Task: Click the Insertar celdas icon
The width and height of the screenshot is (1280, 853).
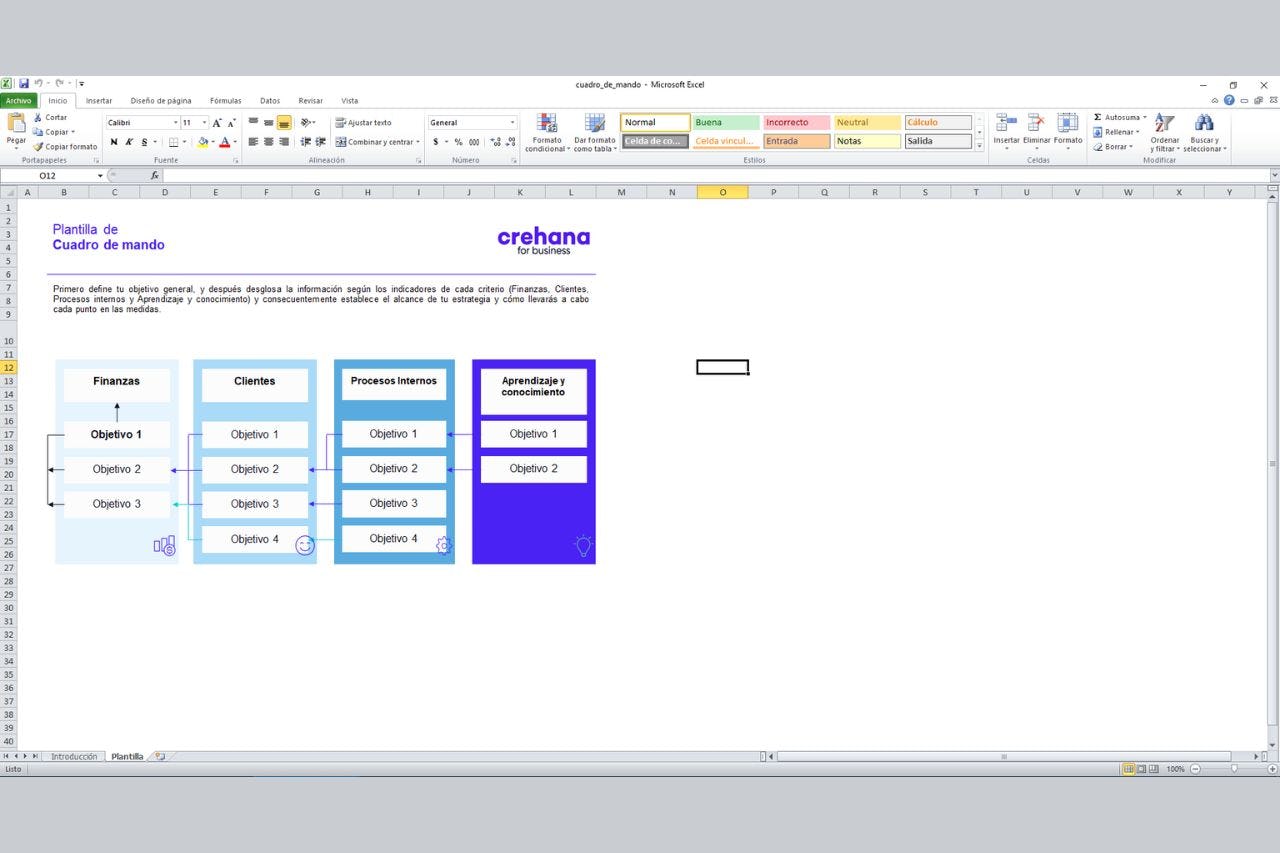Action: pos(1006,124)
